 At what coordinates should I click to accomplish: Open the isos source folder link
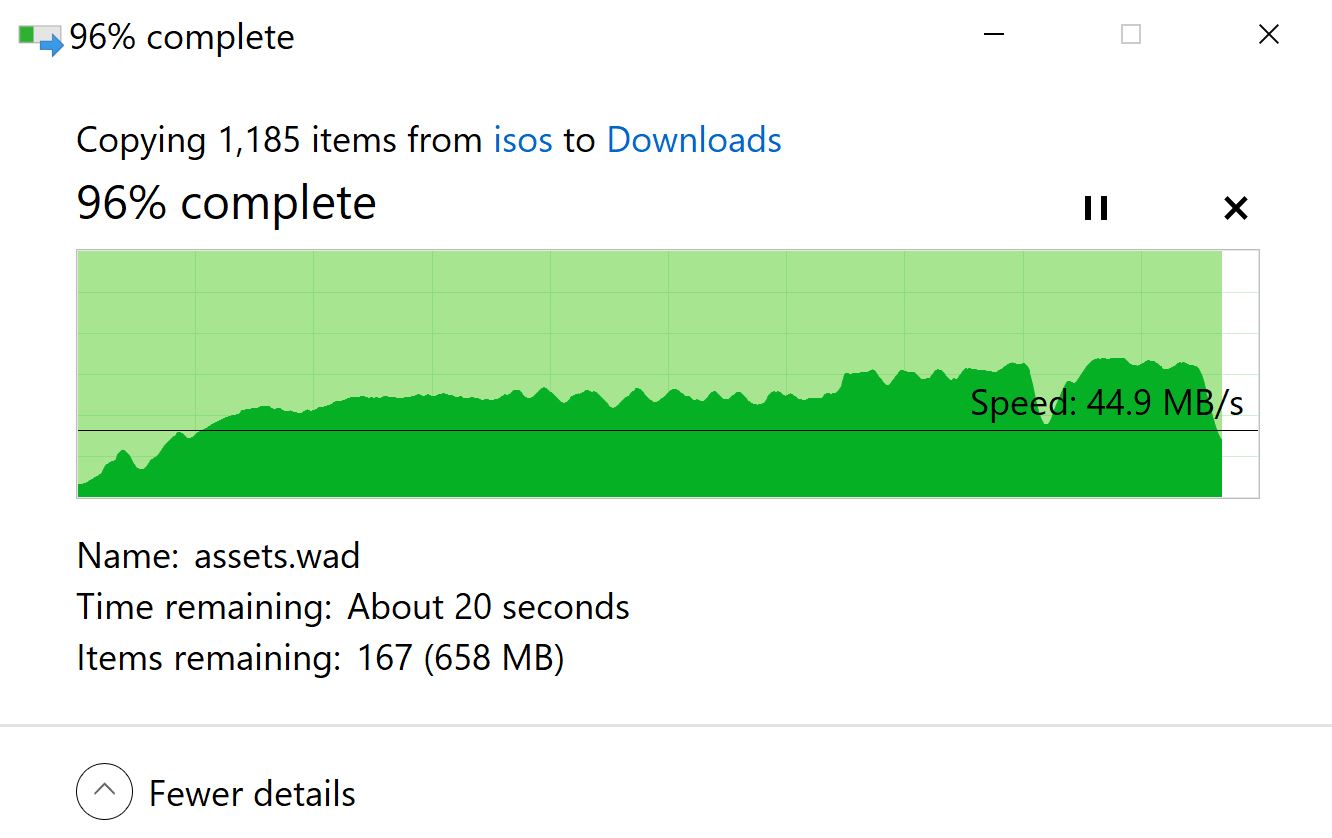point(523,140)
